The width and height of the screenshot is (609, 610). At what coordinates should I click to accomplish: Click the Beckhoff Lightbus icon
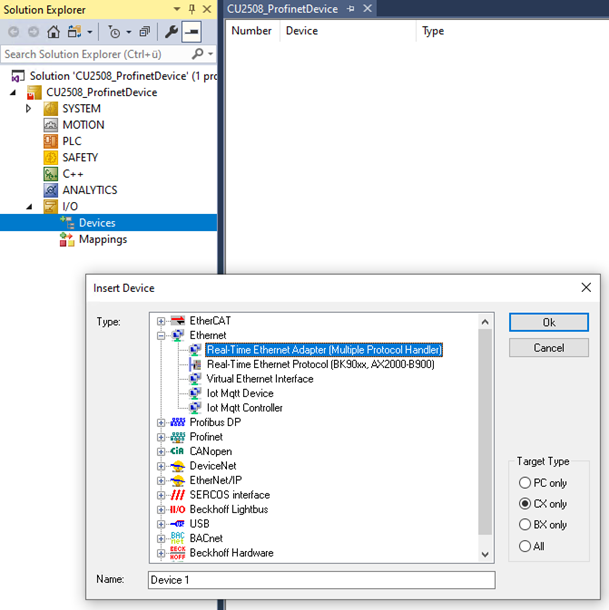point(177,509)
